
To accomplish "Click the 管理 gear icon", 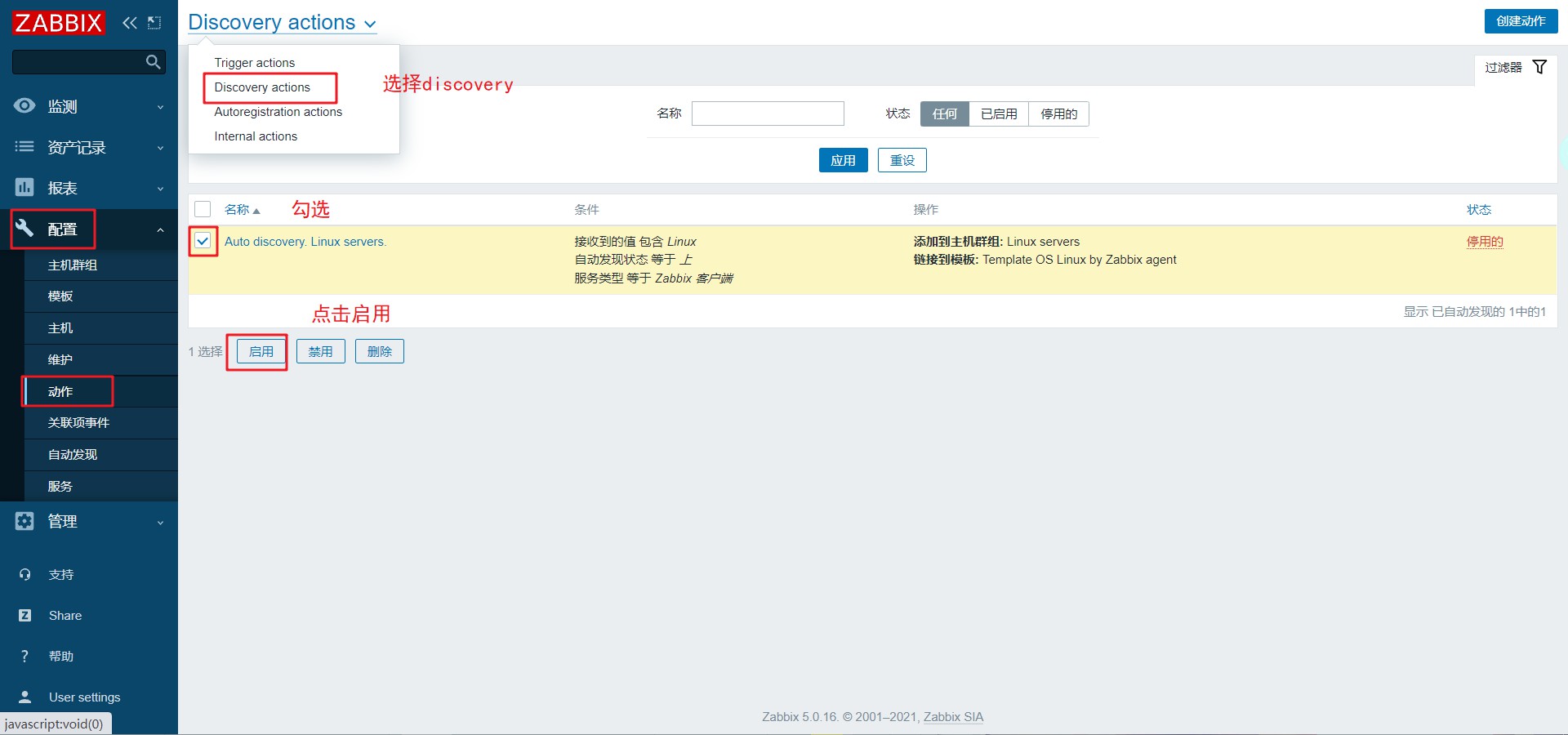I will coord(24,521).
